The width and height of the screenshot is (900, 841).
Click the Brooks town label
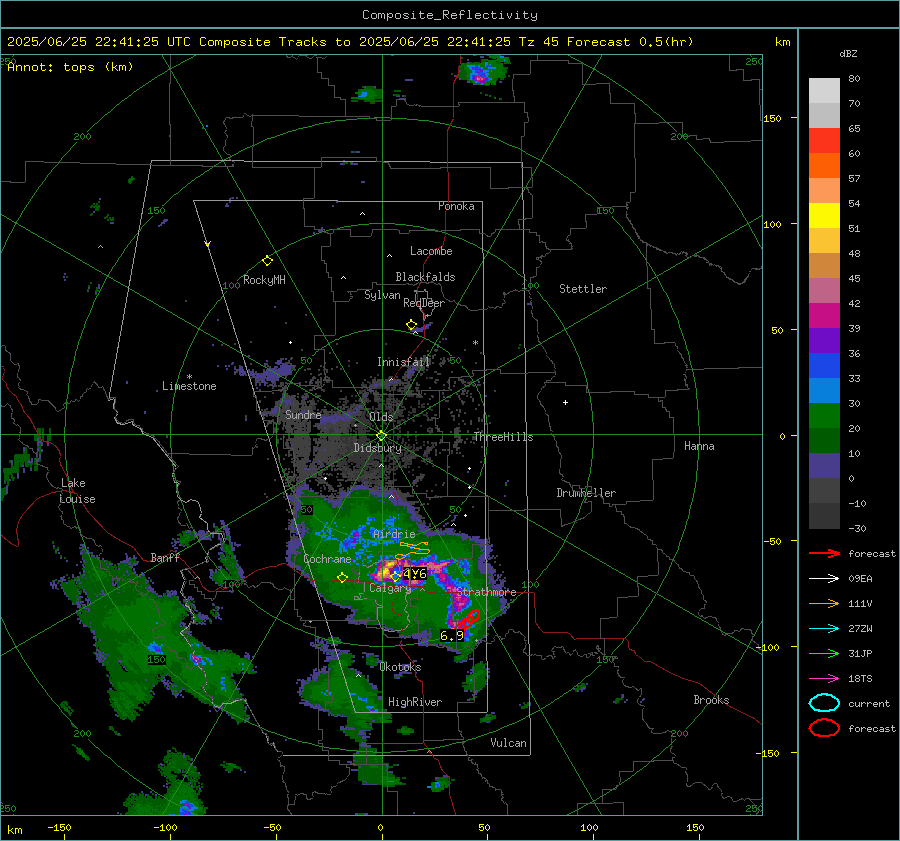(x=711, y=700)
